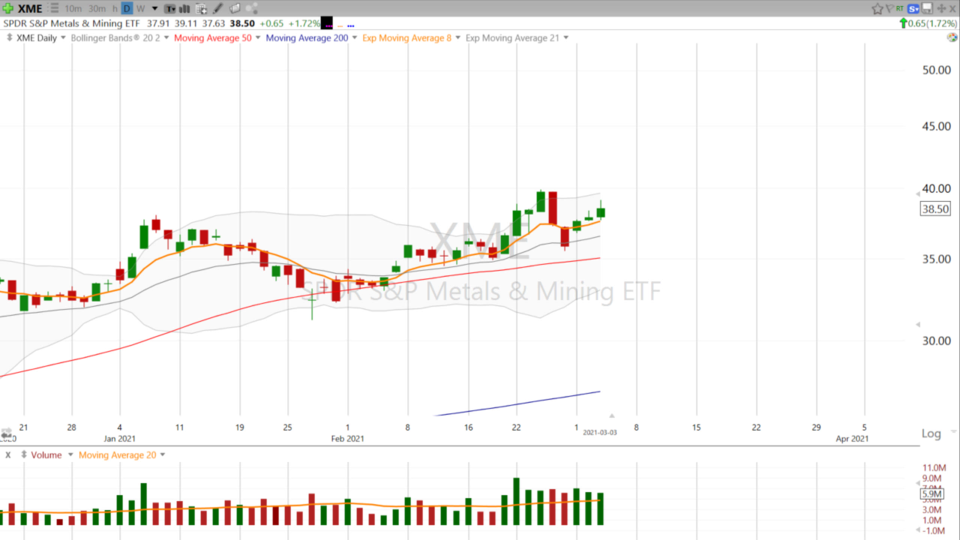Expand Moving Average 50 dropdown arrow

tap(258, 38)
